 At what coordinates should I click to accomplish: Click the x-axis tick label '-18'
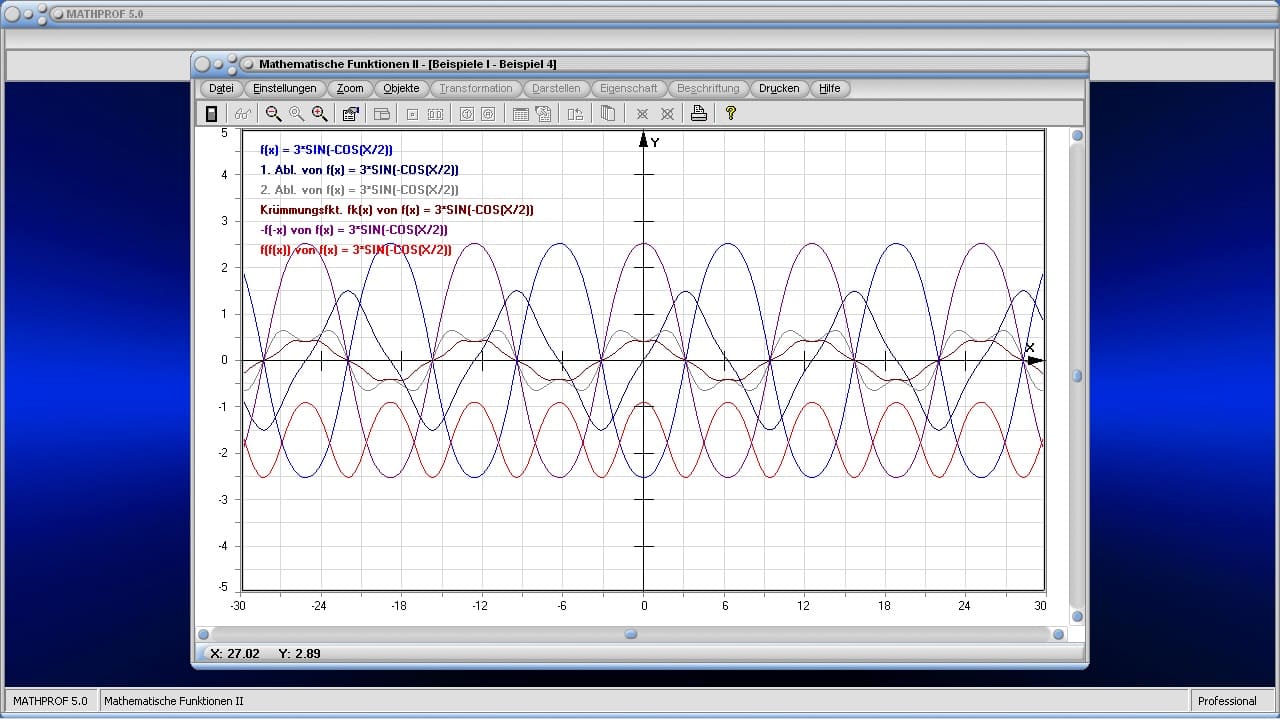[399, 606]
